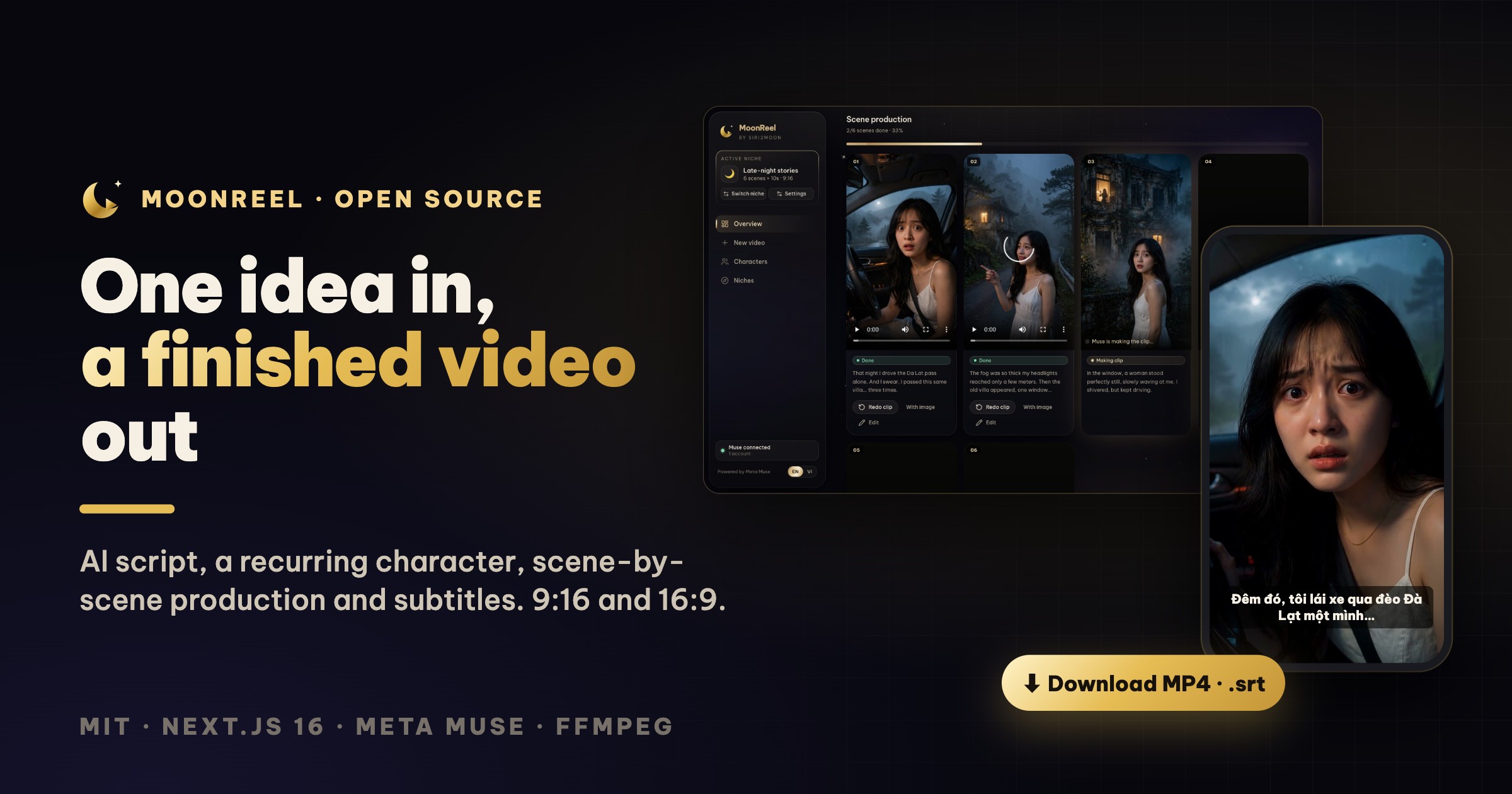Click the green Muse connected status dot
The width and height of the screenshot is (1512, 794).
coord(723,450)
